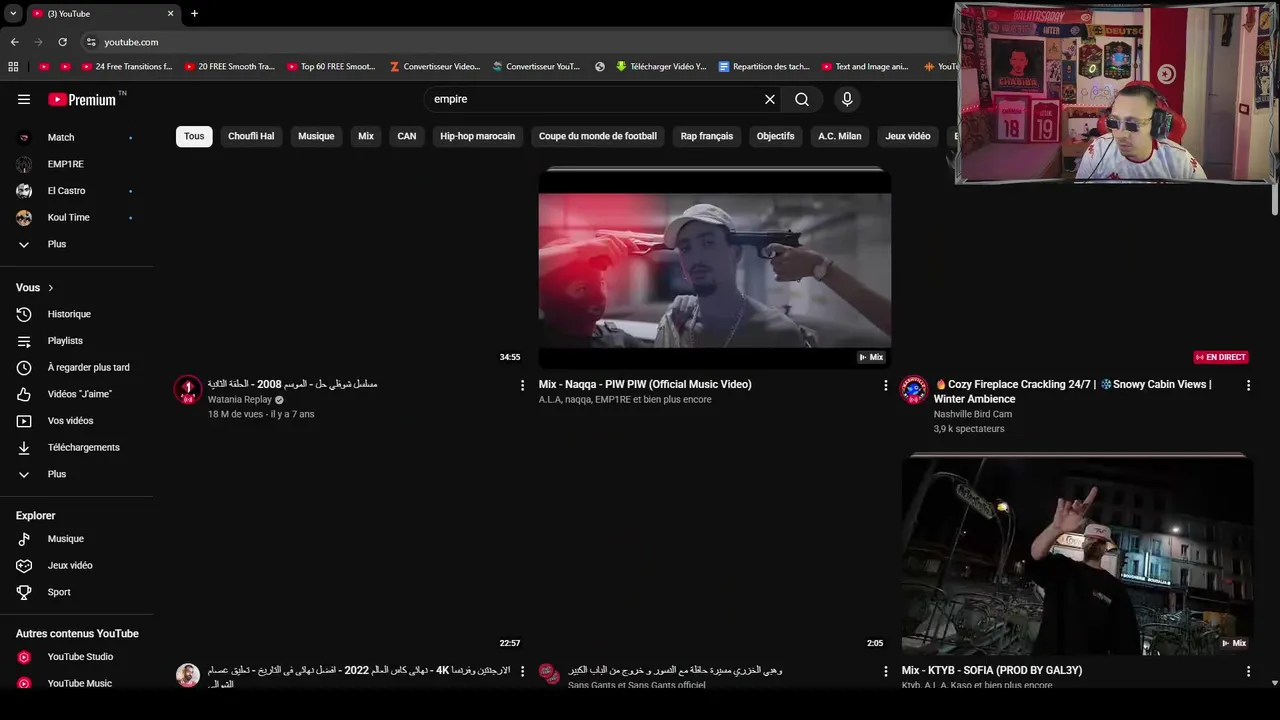
Task: Select 'Coupe du monde de football' chip
Action: (x=598, y=136)
